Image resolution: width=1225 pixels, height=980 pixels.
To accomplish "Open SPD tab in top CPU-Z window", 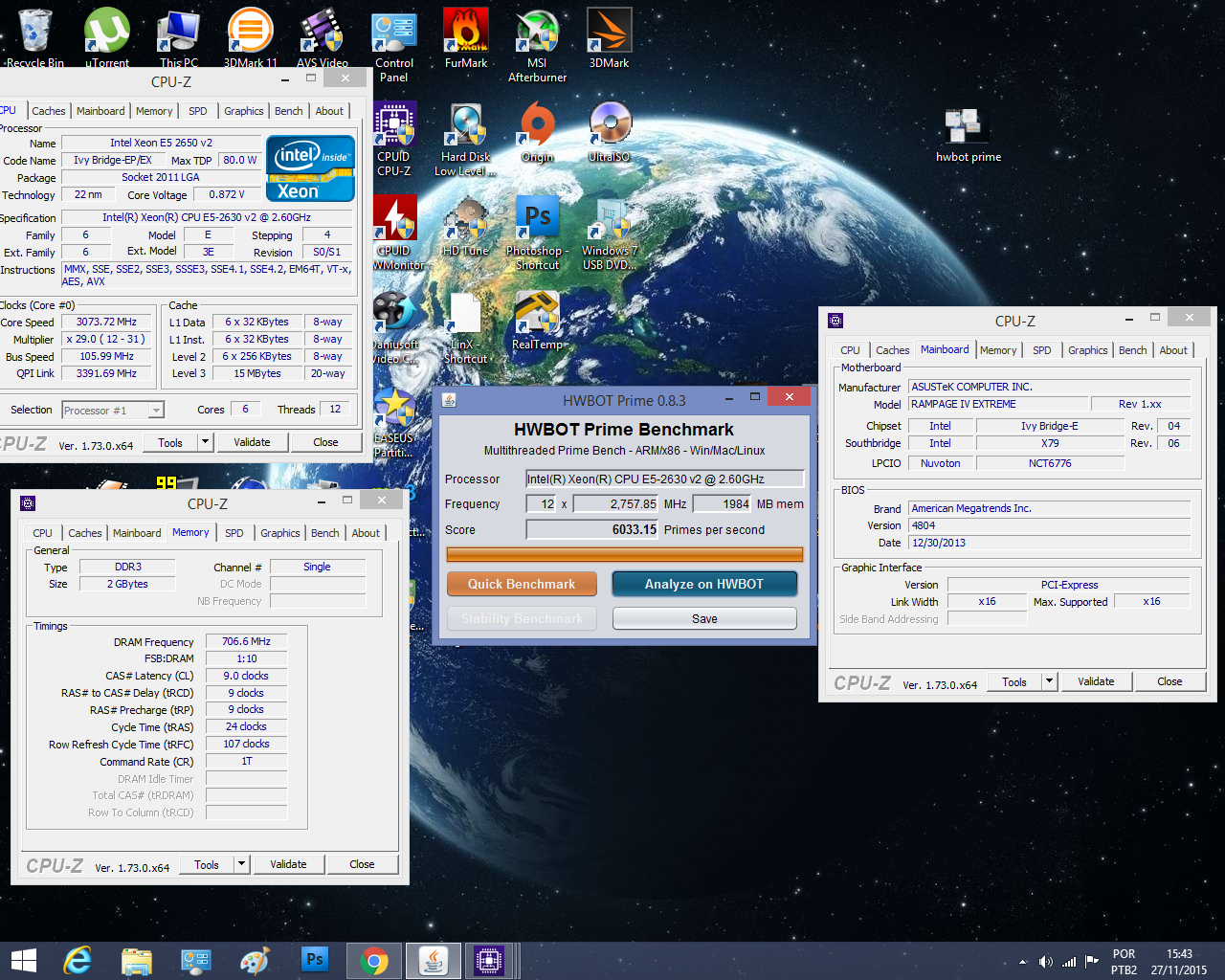I will pyautogui.click(x=197, y=111).
